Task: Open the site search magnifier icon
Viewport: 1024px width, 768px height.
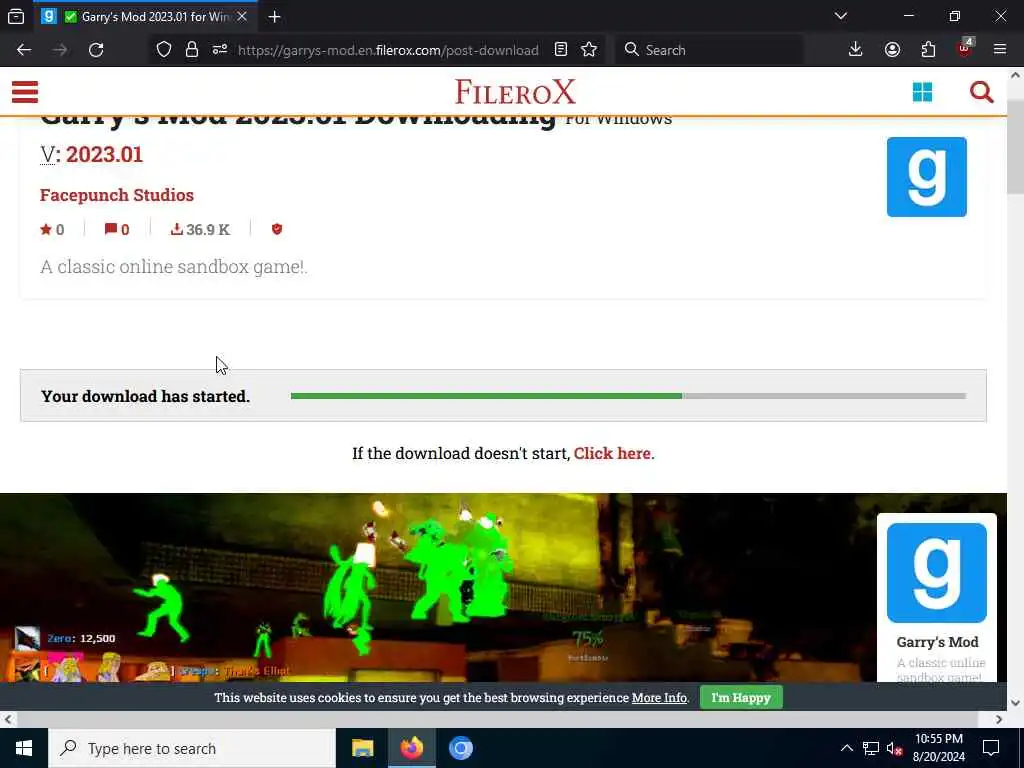Action: pos(982,92)
